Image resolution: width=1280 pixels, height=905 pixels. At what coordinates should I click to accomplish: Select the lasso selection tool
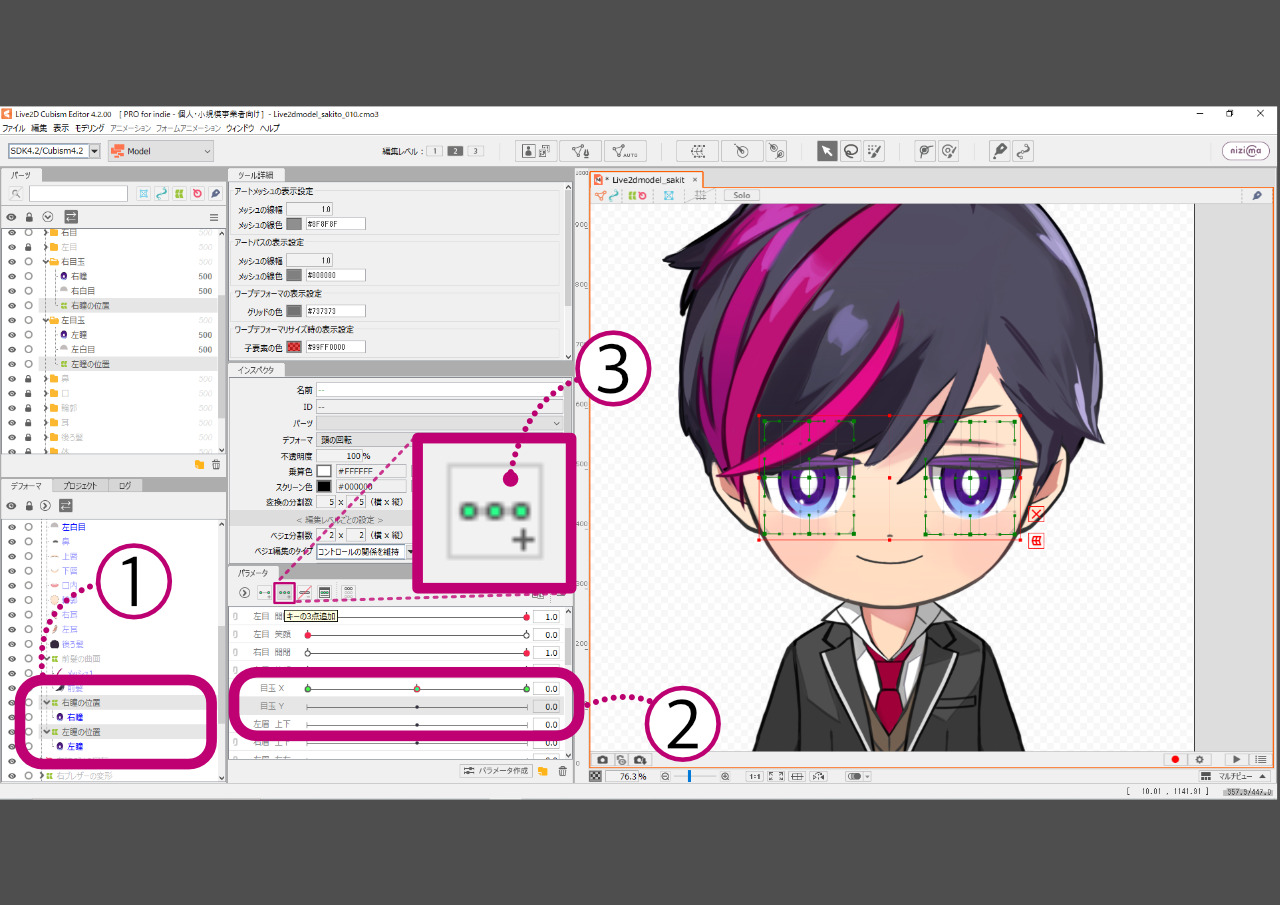[x=851, y=151]
